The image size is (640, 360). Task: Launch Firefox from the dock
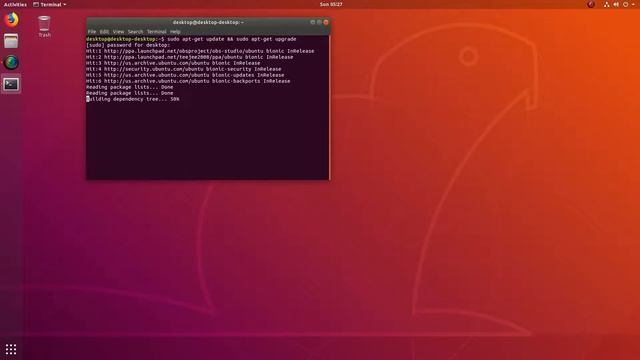11,20
